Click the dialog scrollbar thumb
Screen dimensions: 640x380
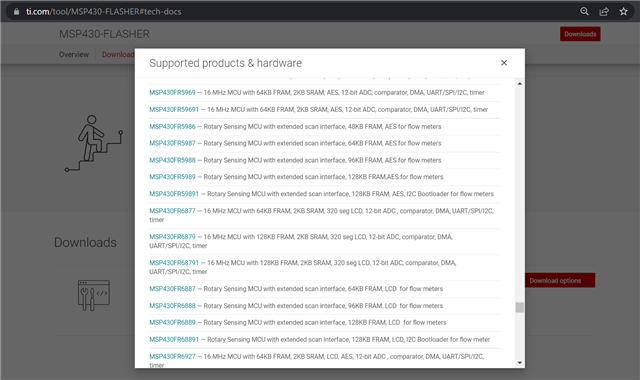pos(520,307)
